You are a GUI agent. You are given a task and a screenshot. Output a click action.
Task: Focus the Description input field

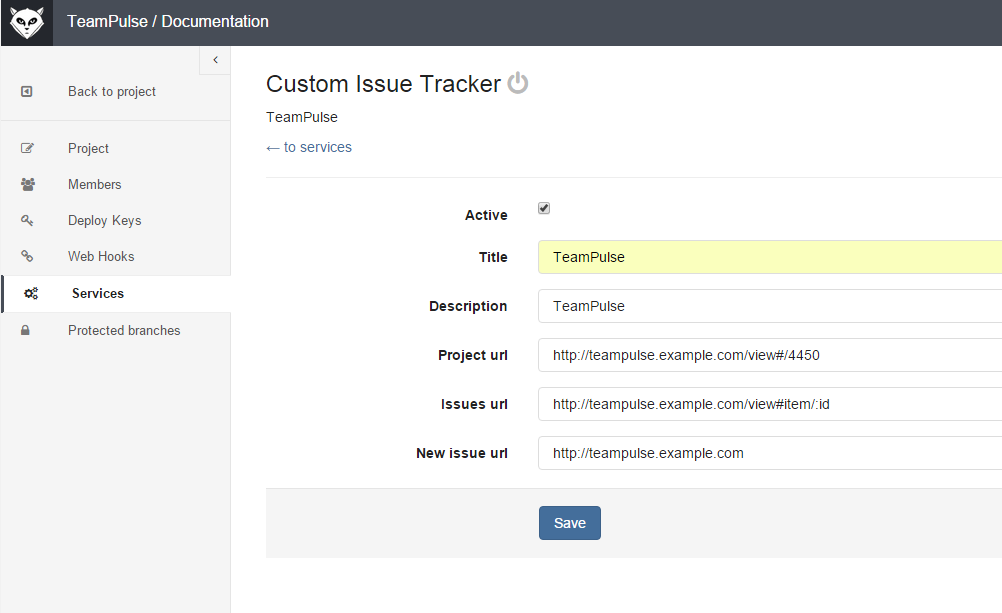point(769,306)
